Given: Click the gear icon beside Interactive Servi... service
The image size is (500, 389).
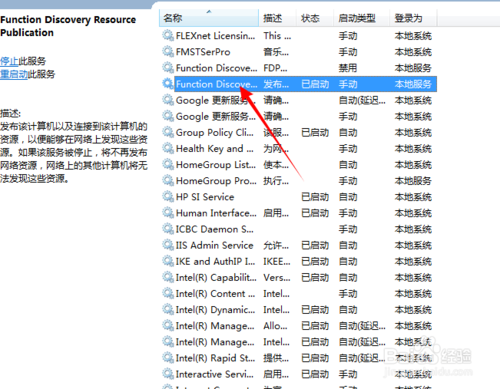Looking at the screenshot, I should [168, 374].
